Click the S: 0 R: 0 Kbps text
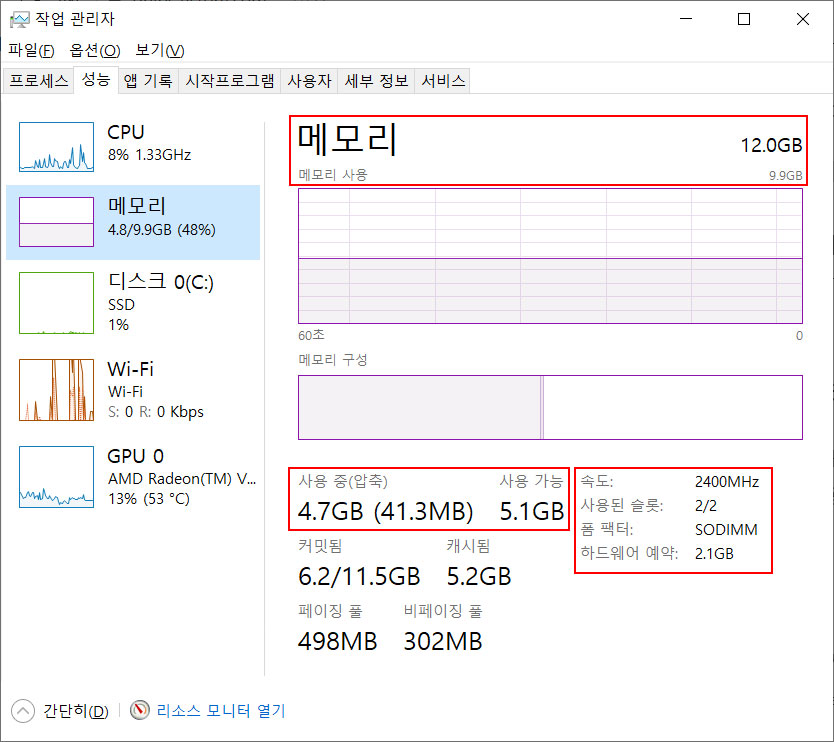This screenshot has width=834, height=742. tap(156, 412)
